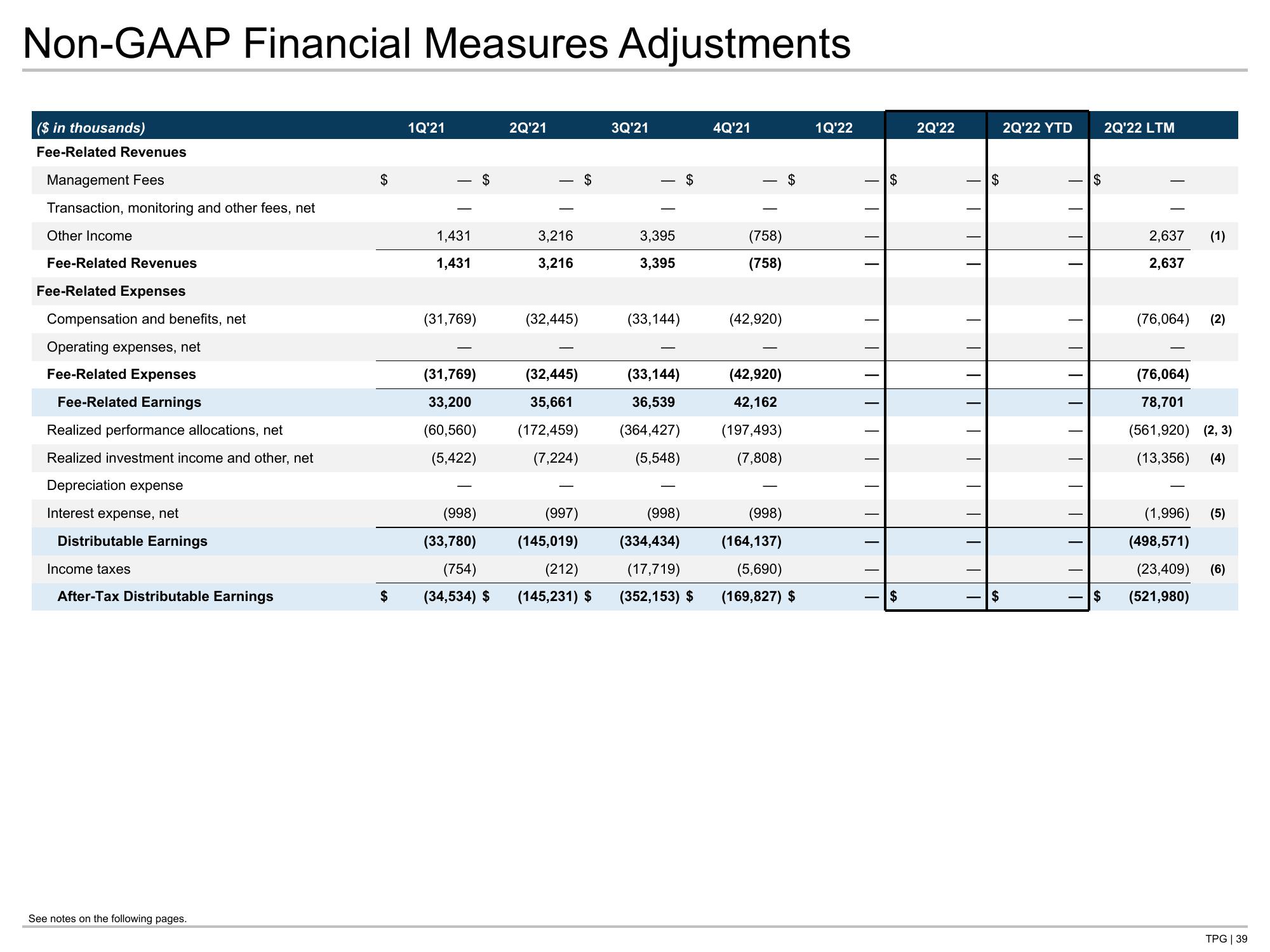Select 'Realized investment income and other, net' label
The image size is (1270, 952).
click(x=180, y=458)
